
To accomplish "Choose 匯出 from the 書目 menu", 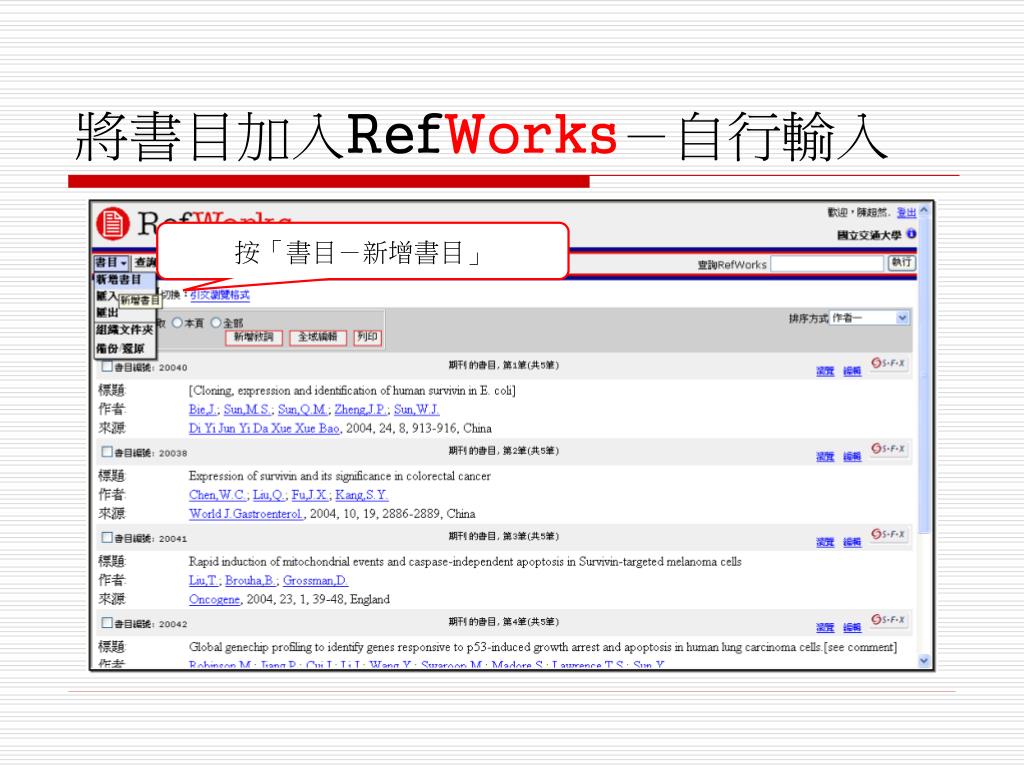I will pos(108,313).
